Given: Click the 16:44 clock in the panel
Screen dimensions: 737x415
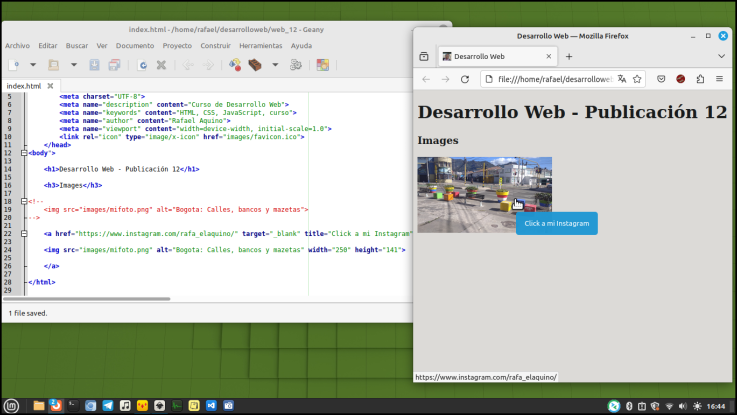Looking at the screenshot, I should tap(716, 406).
